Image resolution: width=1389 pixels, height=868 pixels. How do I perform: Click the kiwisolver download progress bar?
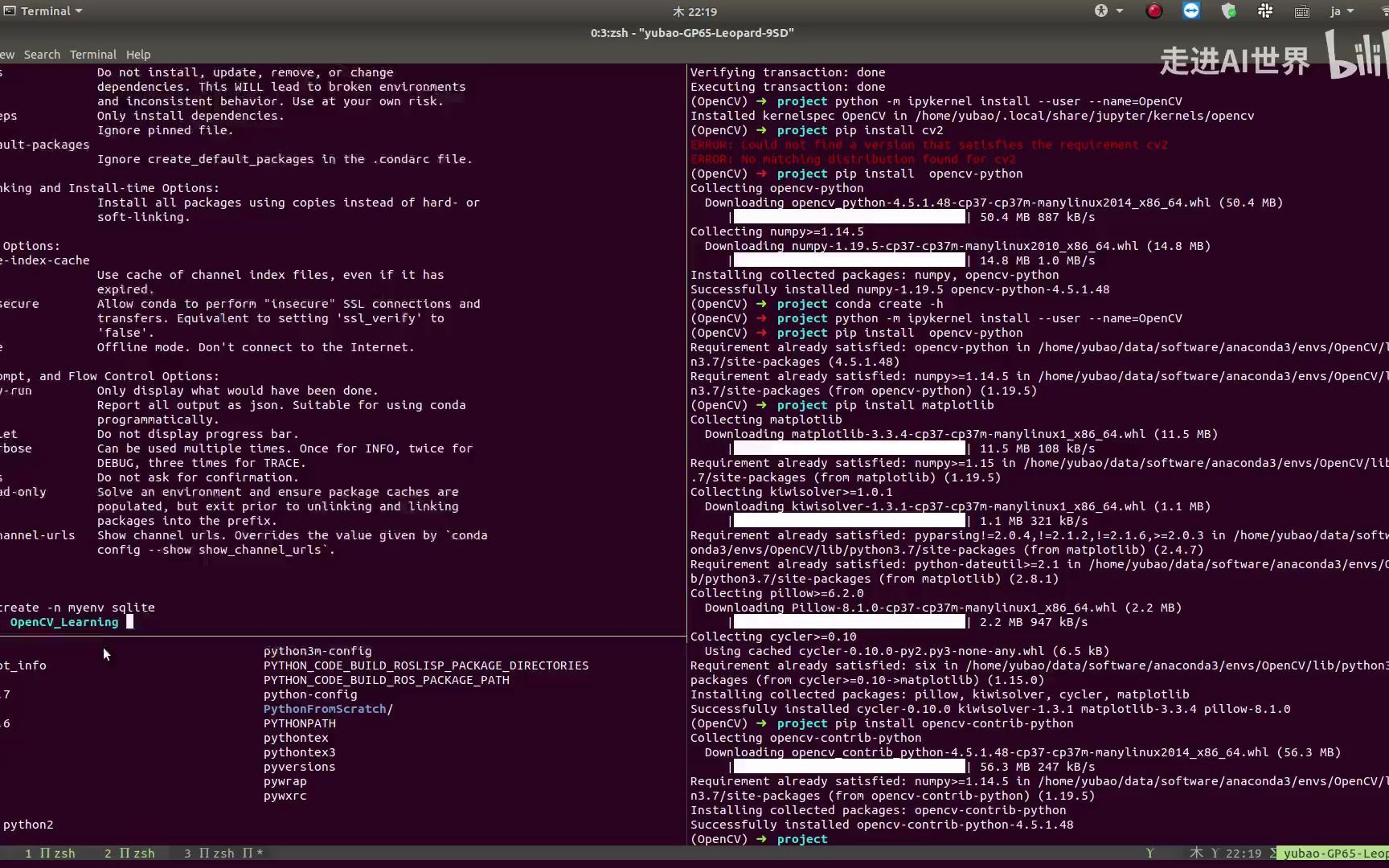pos(850,521)
